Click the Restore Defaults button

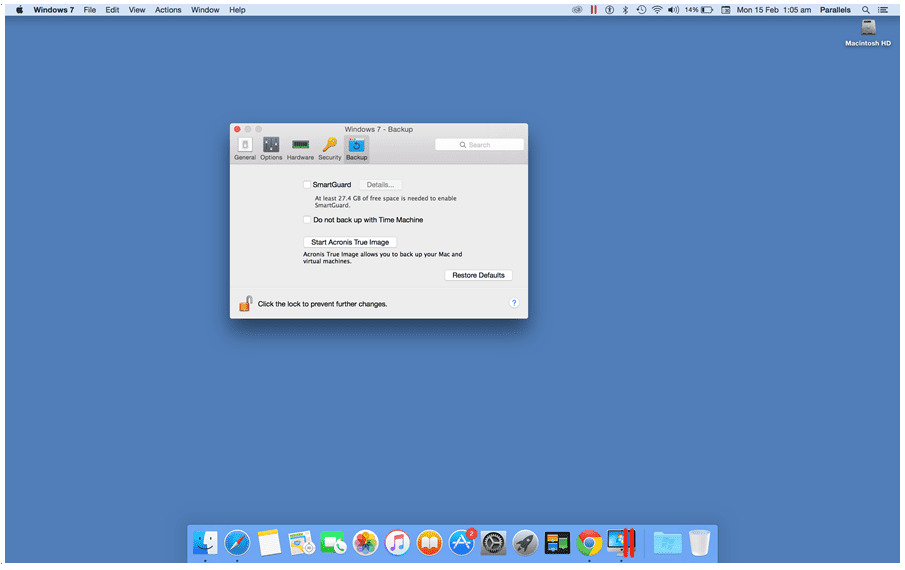coord(478,275)
